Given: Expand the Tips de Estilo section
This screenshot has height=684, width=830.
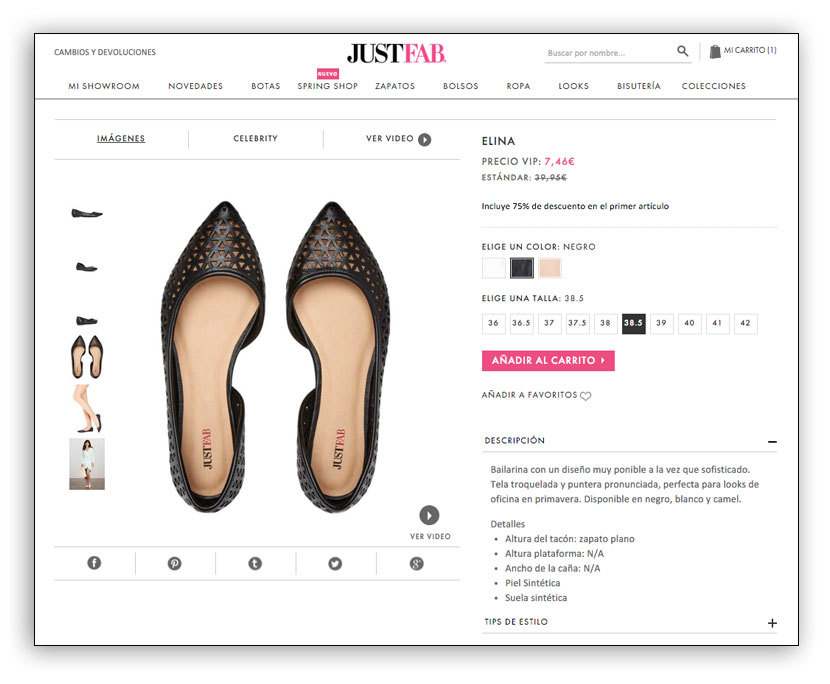Looking at the screenshot, I should (x=771, y=623).
